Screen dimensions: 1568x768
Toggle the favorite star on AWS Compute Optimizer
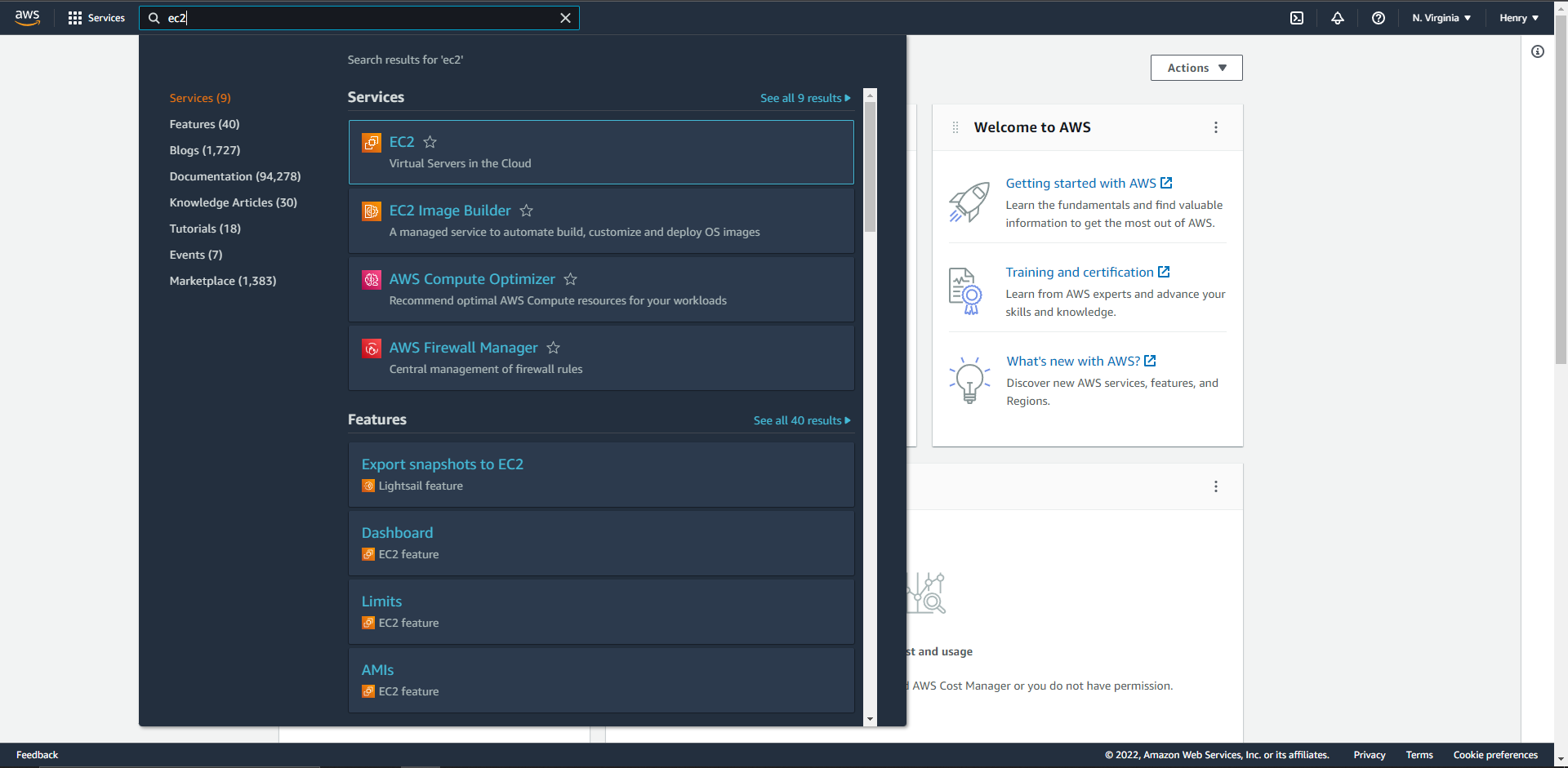(571, 279)
